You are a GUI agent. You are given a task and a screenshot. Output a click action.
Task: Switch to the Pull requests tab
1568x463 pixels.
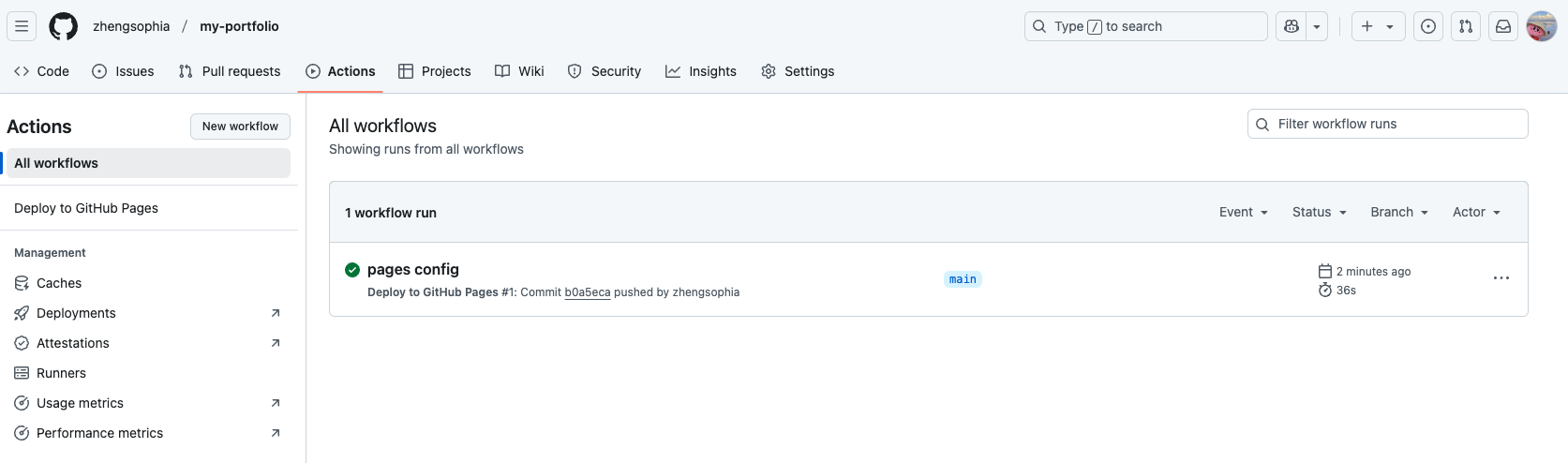pyautogui.click(x=230, y=71)
